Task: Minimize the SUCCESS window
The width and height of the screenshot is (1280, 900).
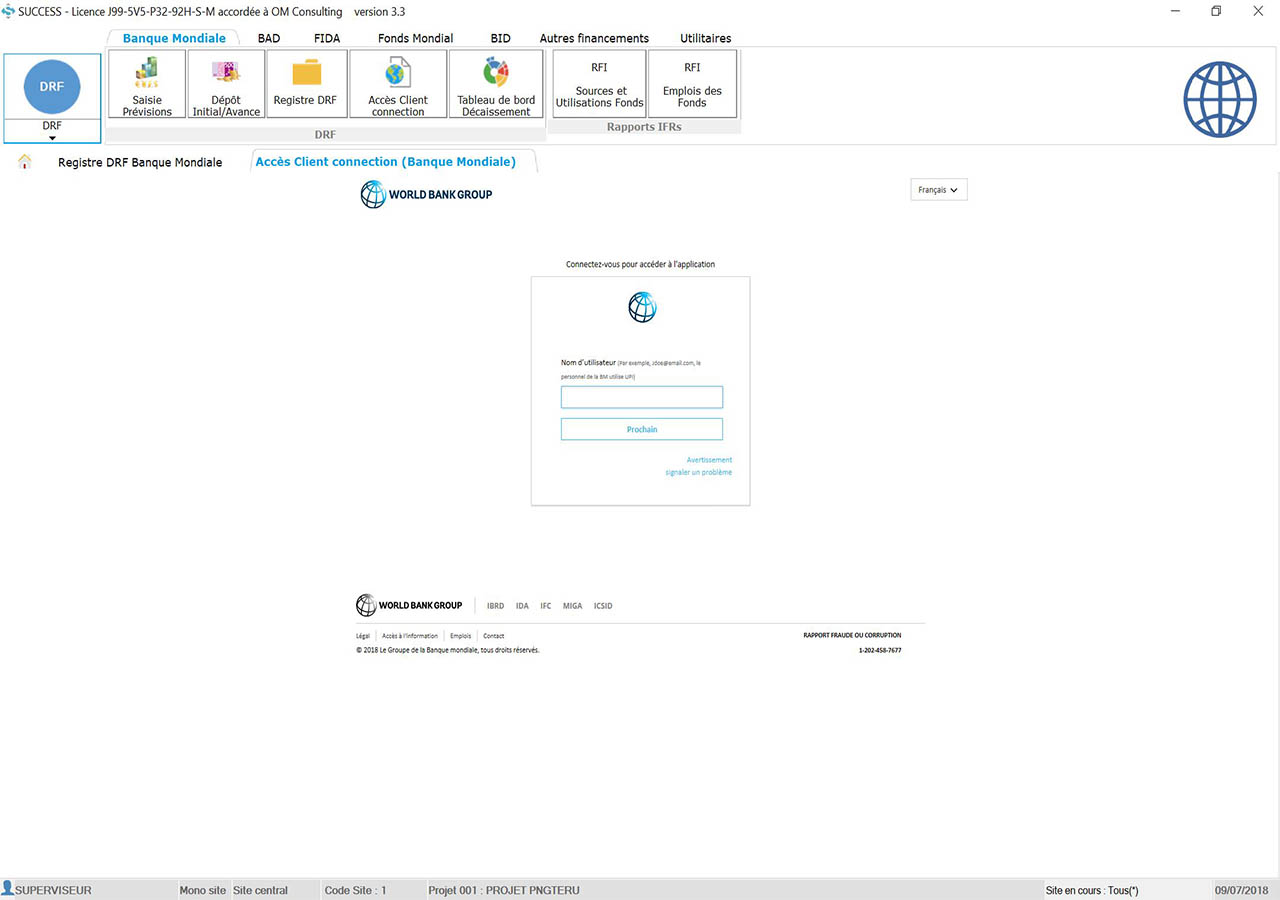Action: (1173, 11)
